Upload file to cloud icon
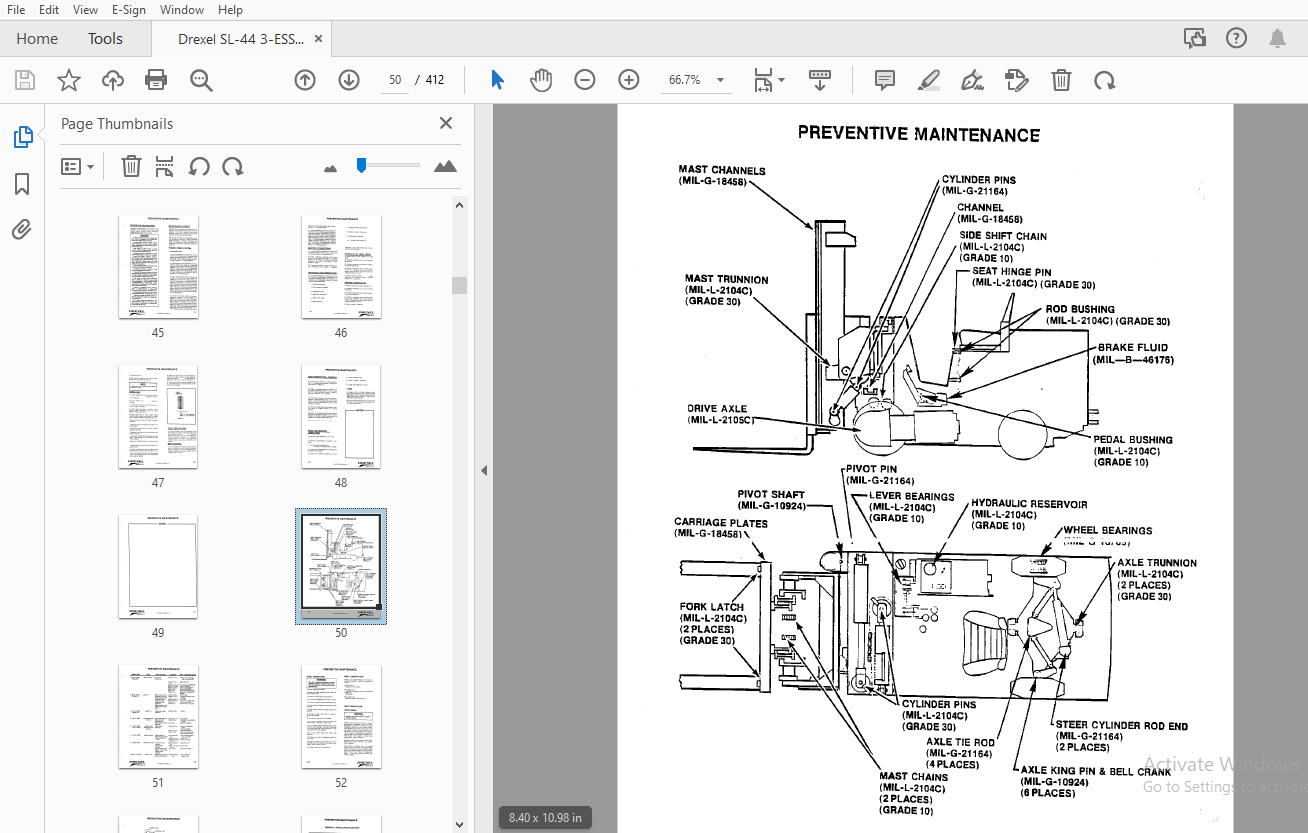 tap(113, 80)
